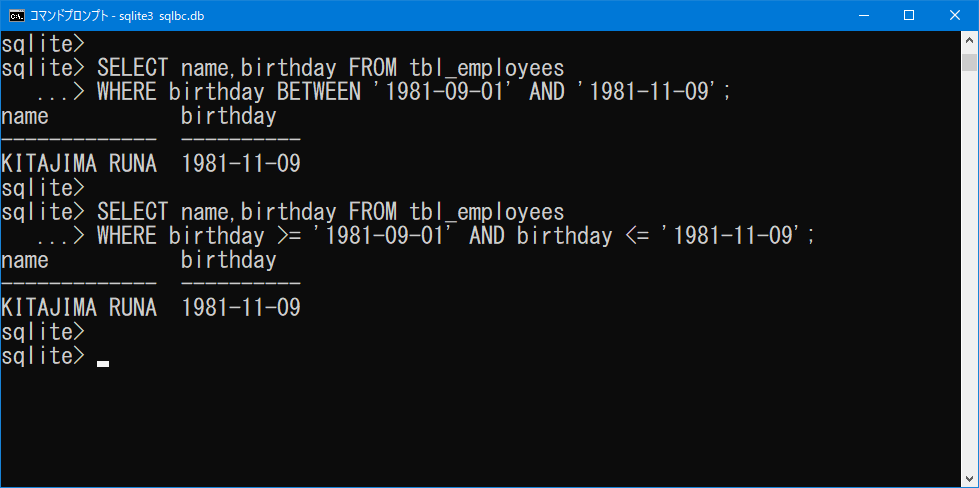Click the window title text 'sqlite3 sqlbc.db'
Viewport: 979px width, 488px height.
pos(167,16)
